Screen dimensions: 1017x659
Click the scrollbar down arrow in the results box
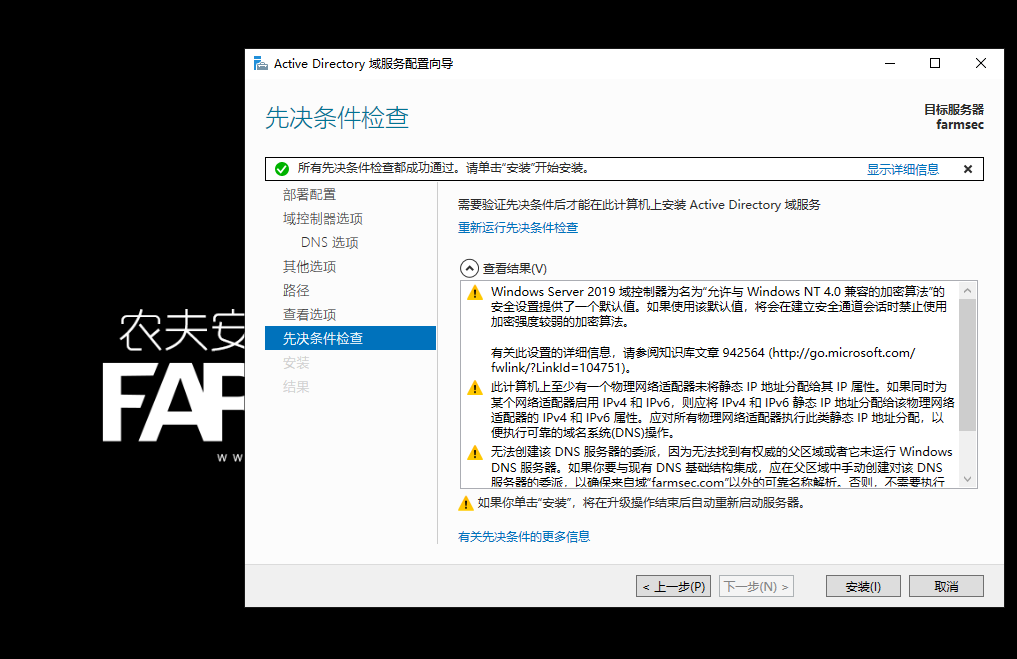click(966, 480)
